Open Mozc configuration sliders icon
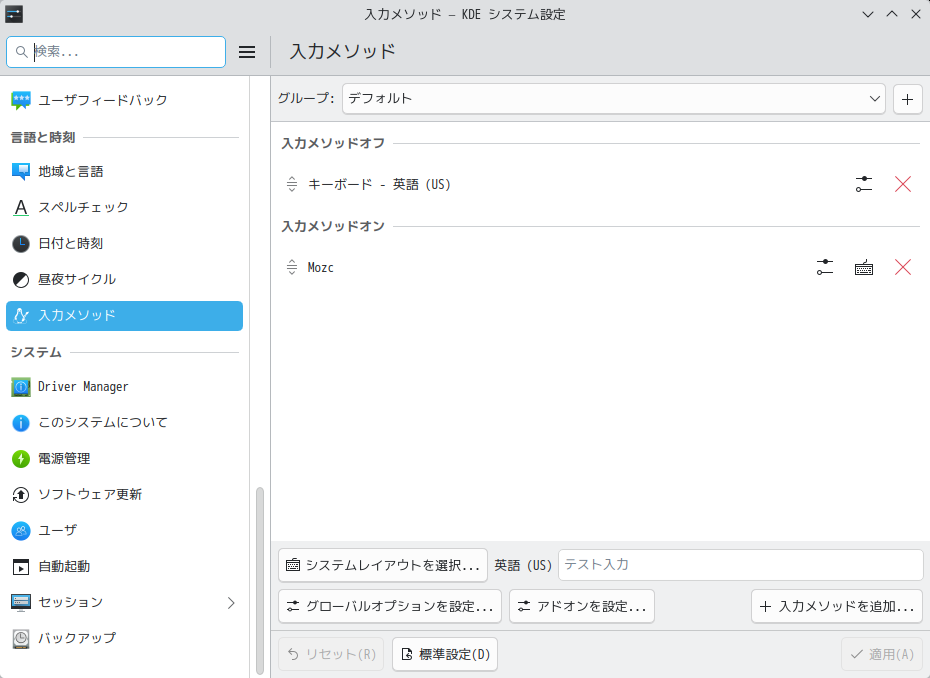 pyautogui.click(x=825, y=268)
